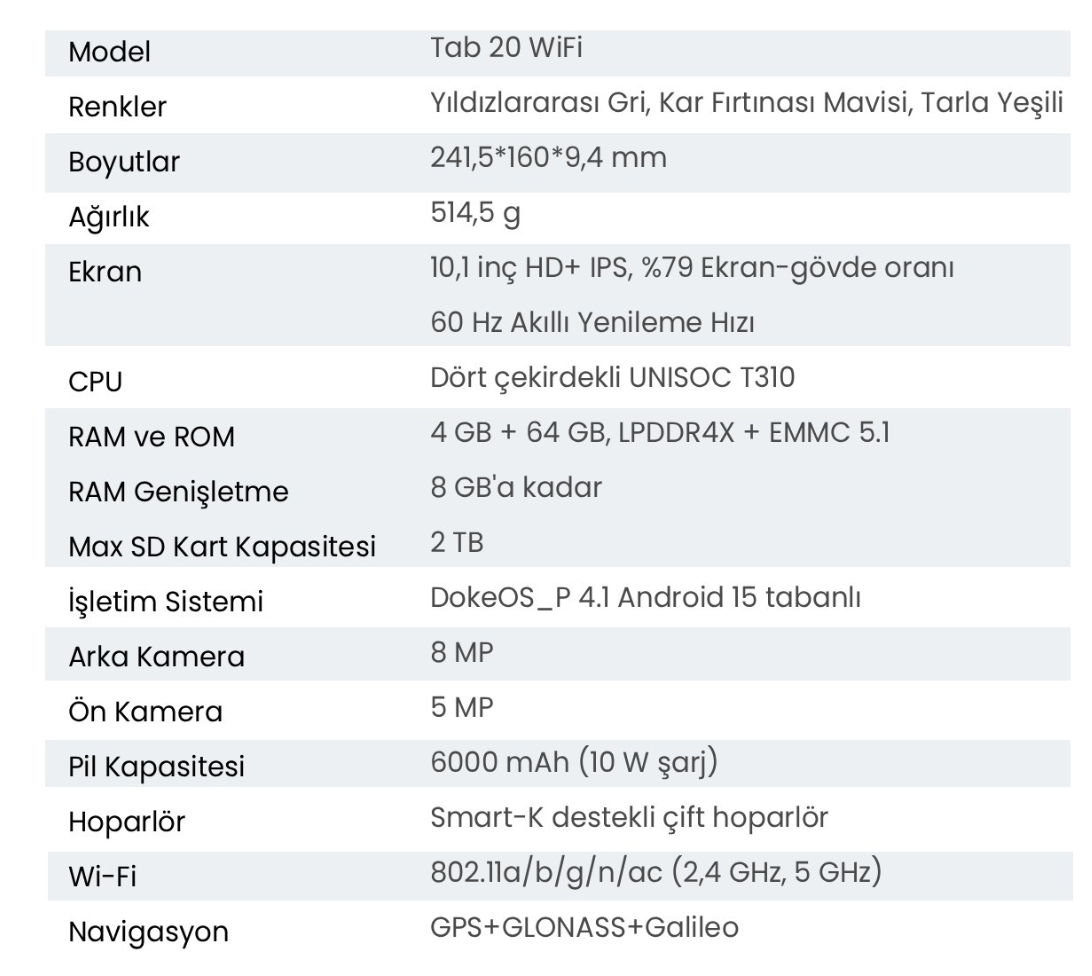The width and height of the screenshot is (1092, 976).
Task: Select the DokeOS_P 4.1 operating system text
Action: tap(646, 598)
